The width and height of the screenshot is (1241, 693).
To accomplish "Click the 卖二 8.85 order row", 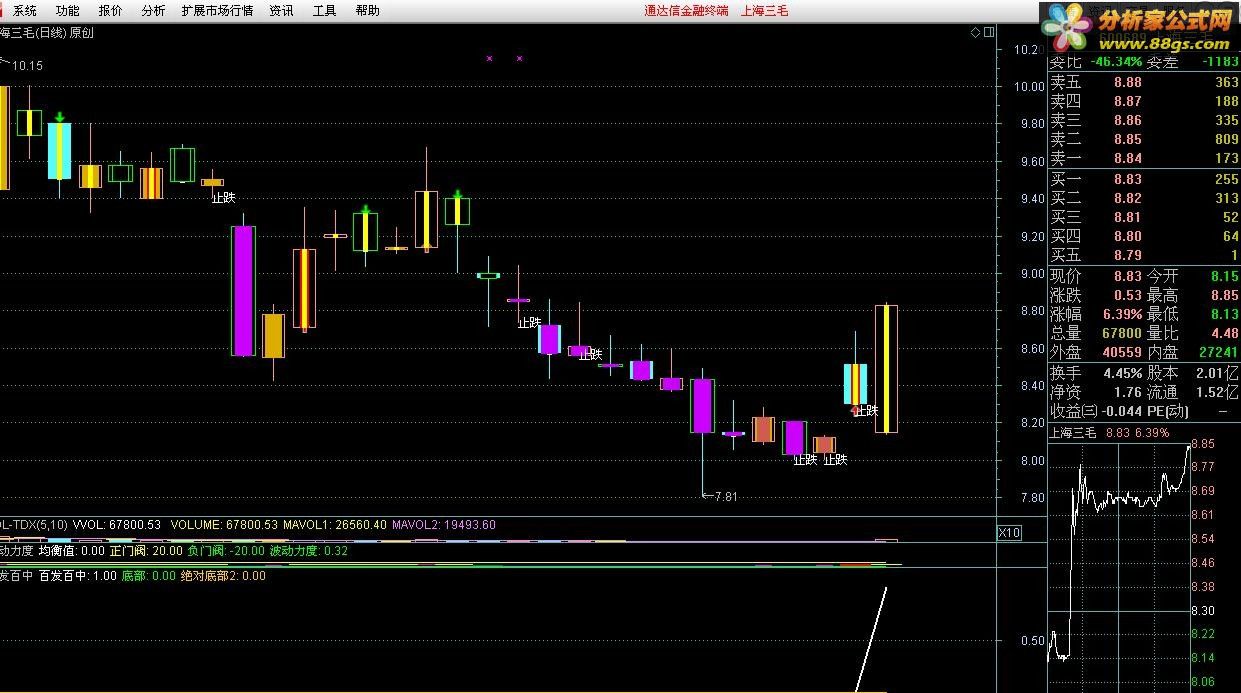I will [1144, 140].
